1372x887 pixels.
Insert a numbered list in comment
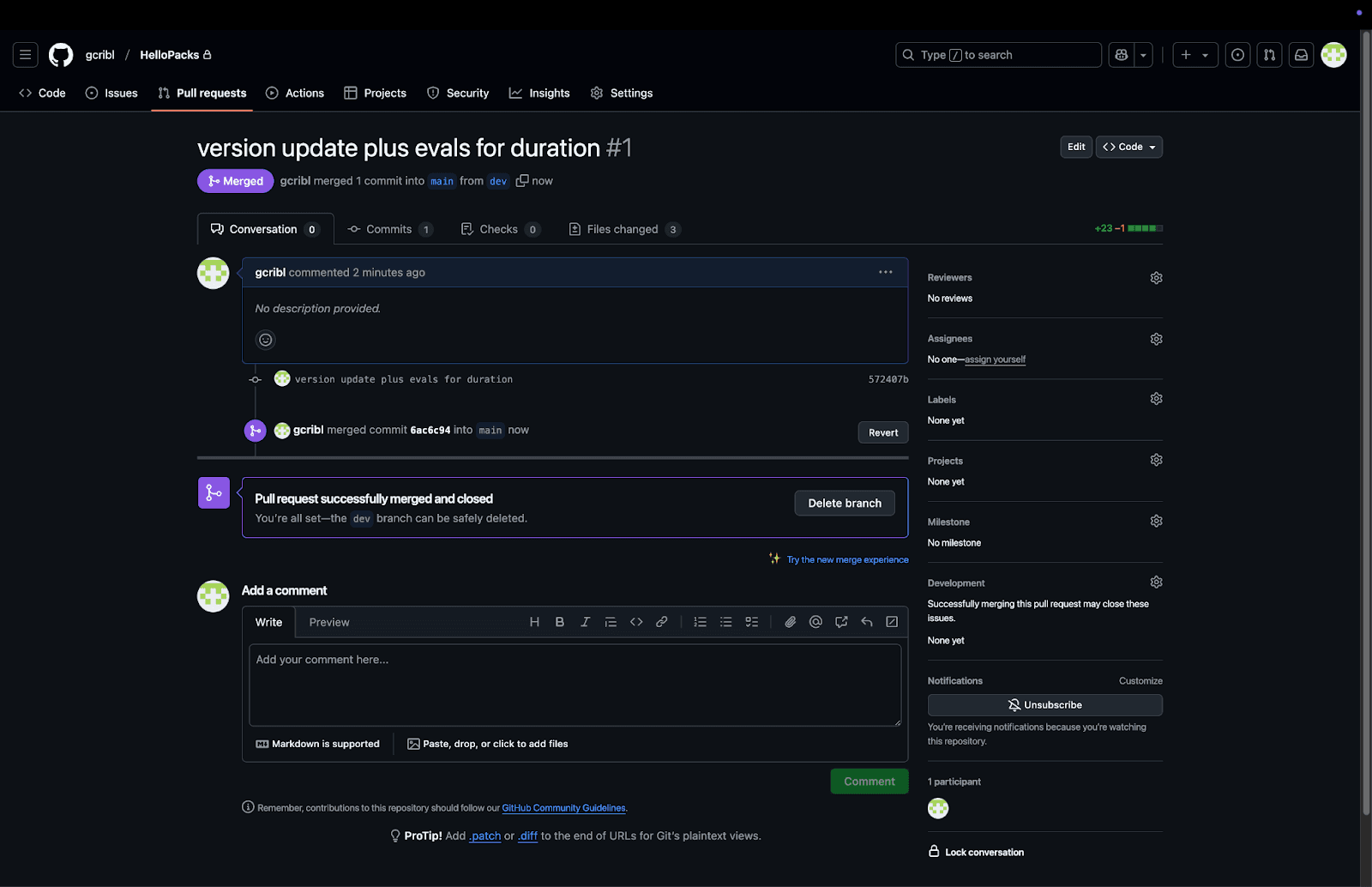click(700, 622)
